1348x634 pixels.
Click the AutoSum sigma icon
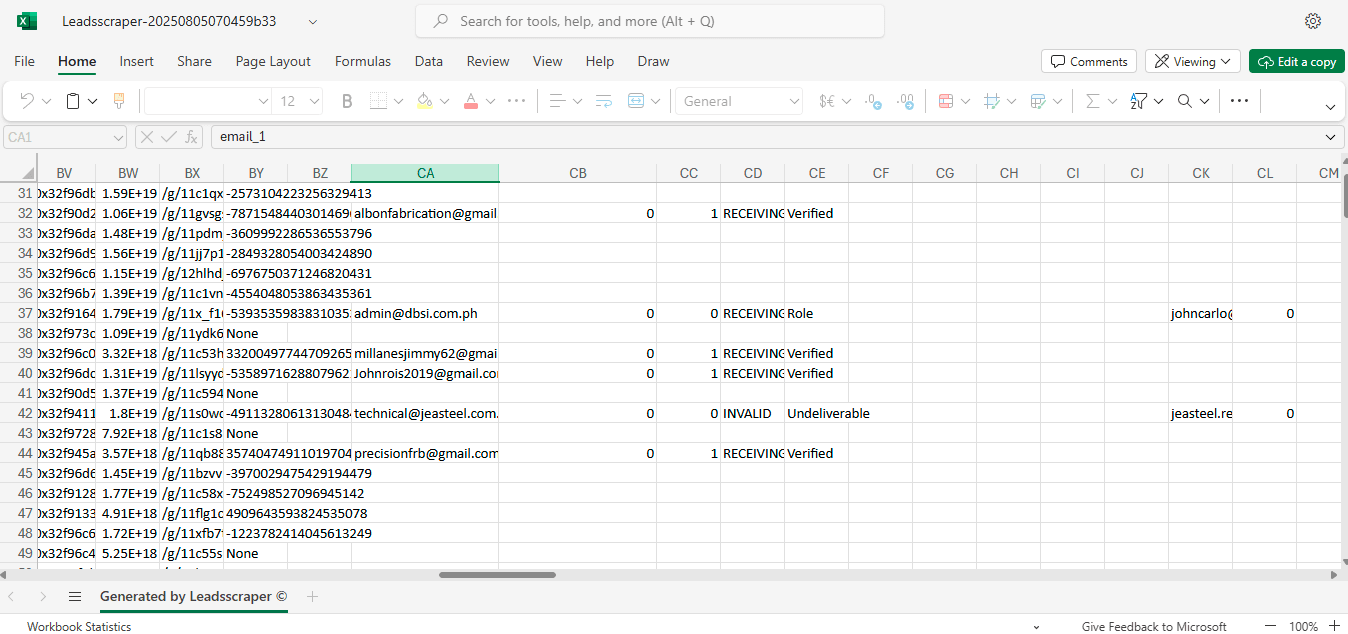click(1092, 101)
